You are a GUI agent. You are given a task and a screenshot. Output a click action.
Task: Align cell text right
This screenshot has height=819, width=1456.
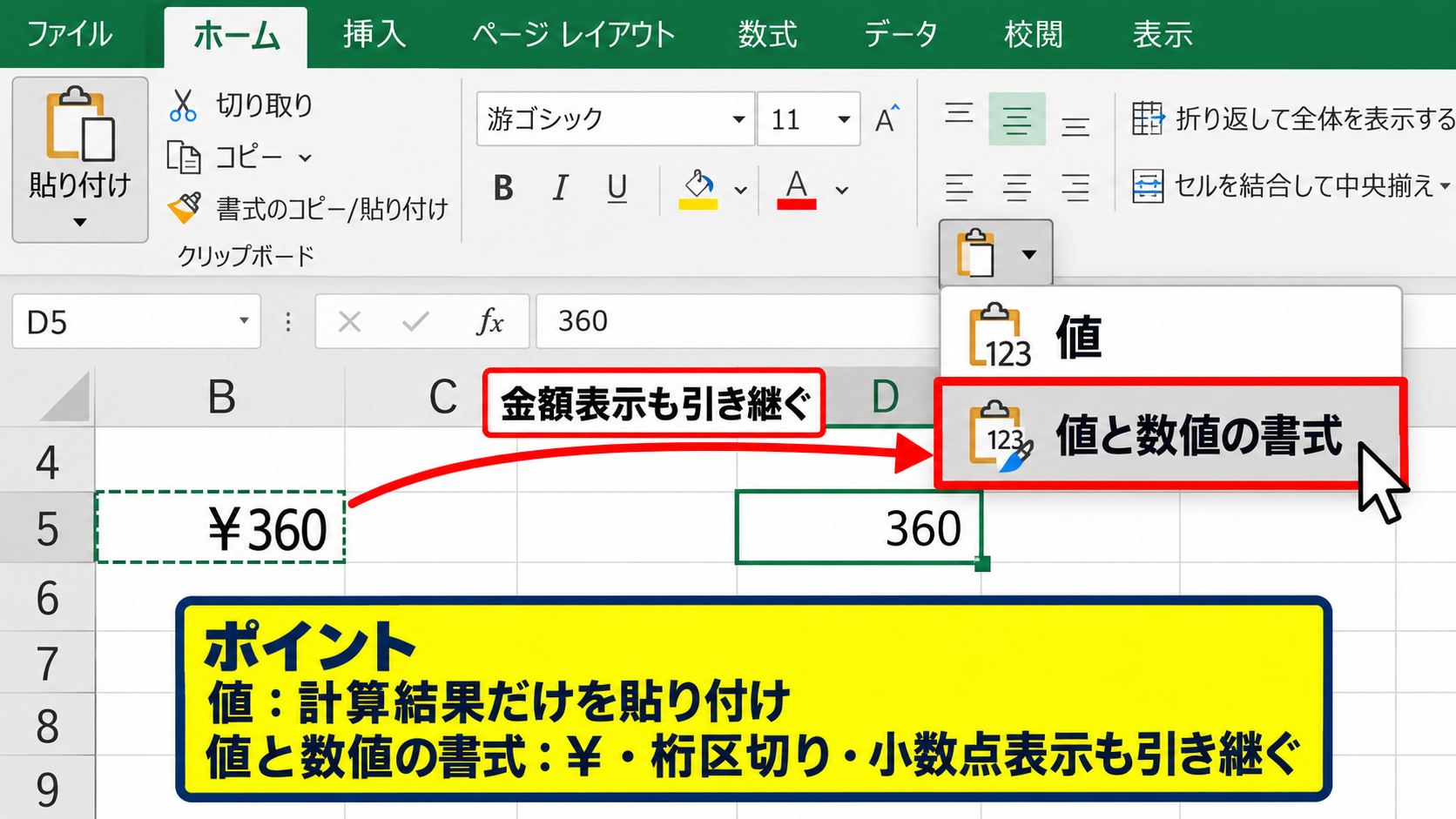(1075, 187)
